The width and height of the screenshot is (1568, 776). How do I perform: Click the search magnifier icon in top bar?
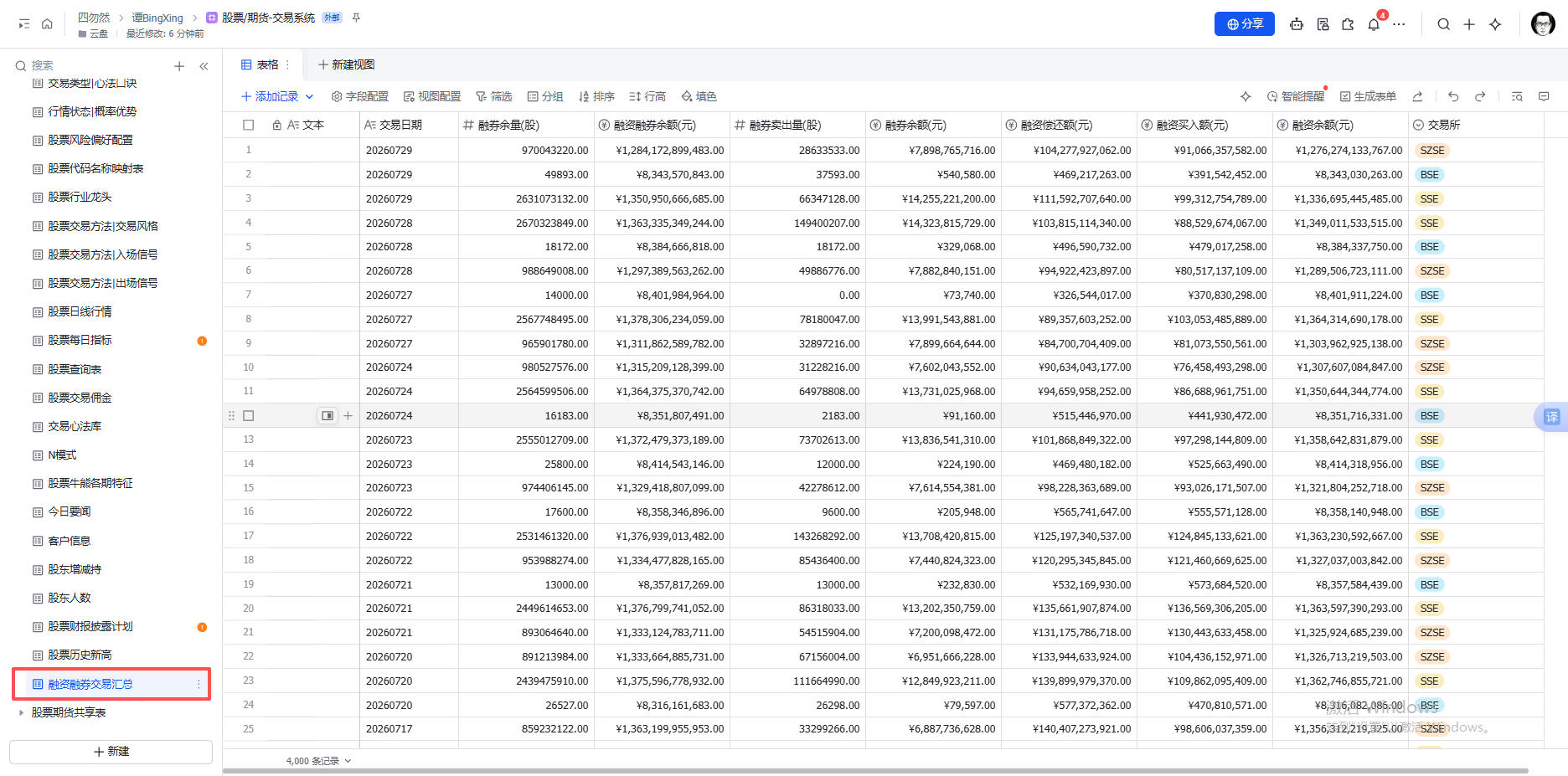(1443, 24)
